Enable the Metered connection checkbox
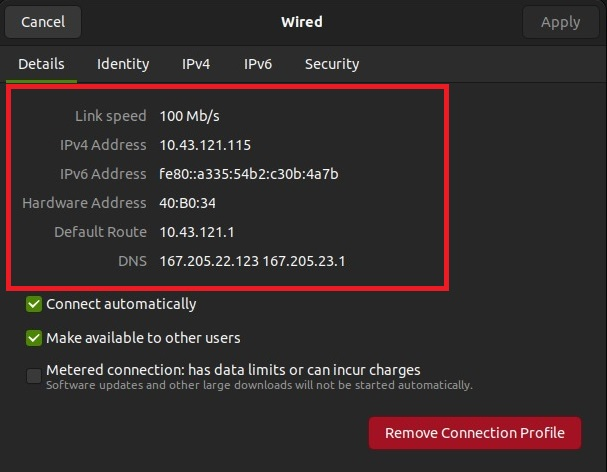607x472 pixels. tap(34, 376)
